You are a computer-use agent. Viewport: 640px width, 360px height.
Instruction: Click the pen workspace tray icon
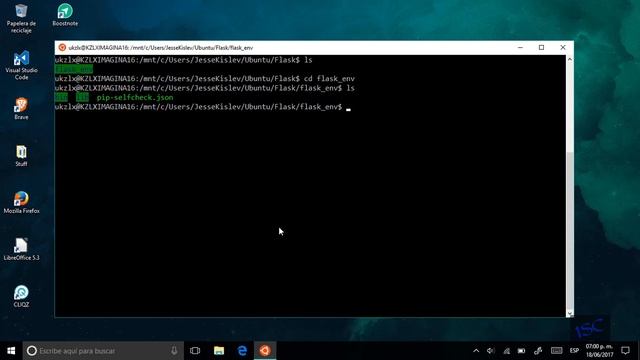[538, 351]
